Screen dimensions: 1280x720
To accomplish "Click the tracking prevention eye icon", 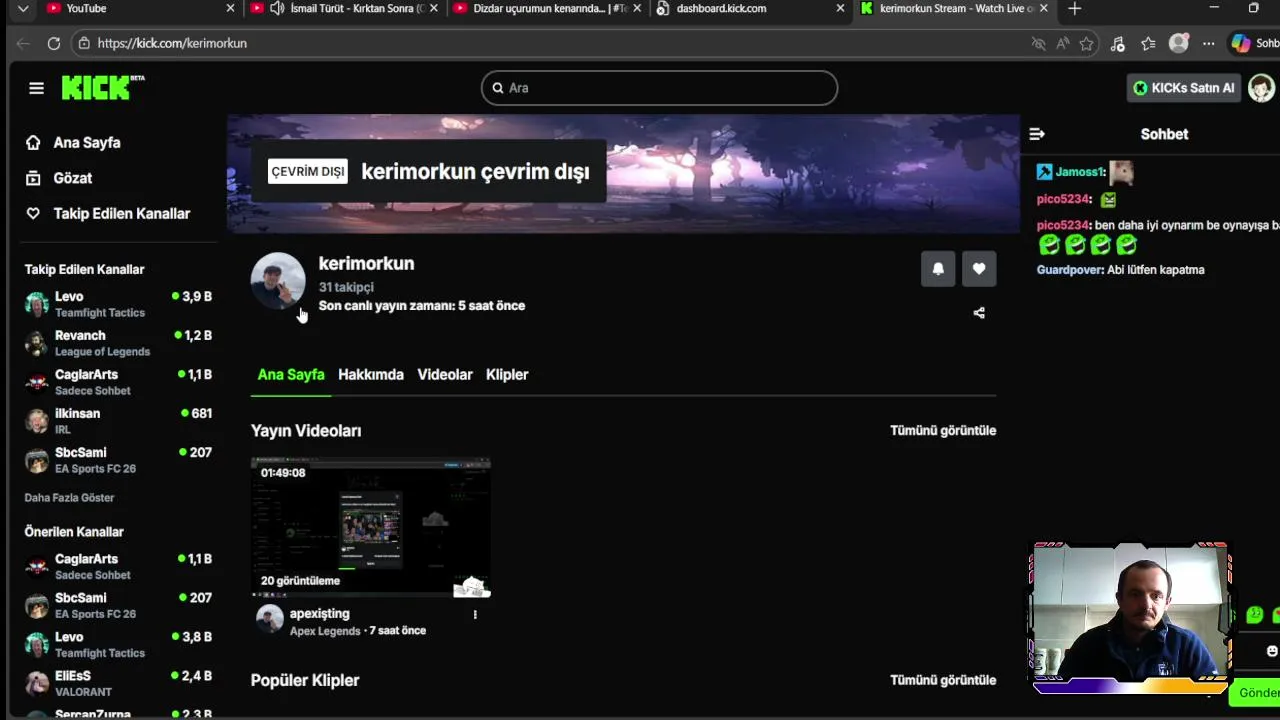I will [x=1038, y=43].
